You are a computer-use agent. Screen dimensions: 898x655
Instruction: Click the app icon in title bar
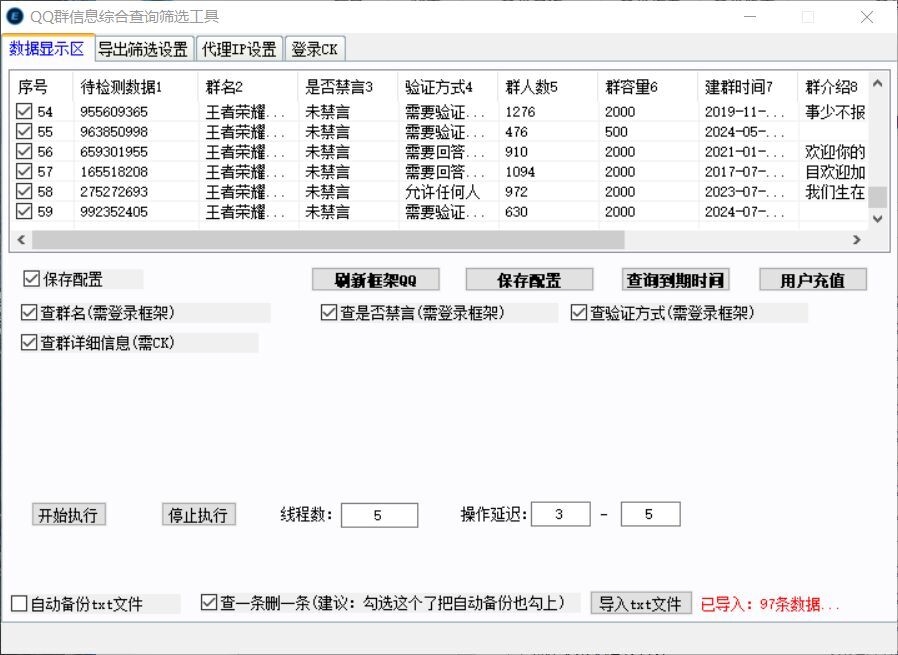point(14,16)
